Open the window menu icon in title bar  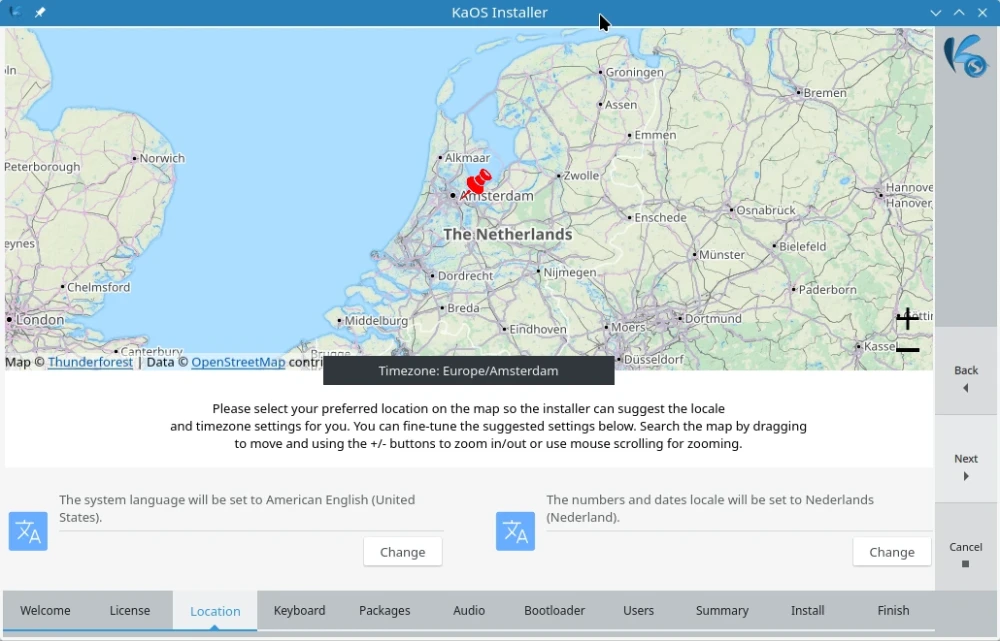tap(15, 13)
